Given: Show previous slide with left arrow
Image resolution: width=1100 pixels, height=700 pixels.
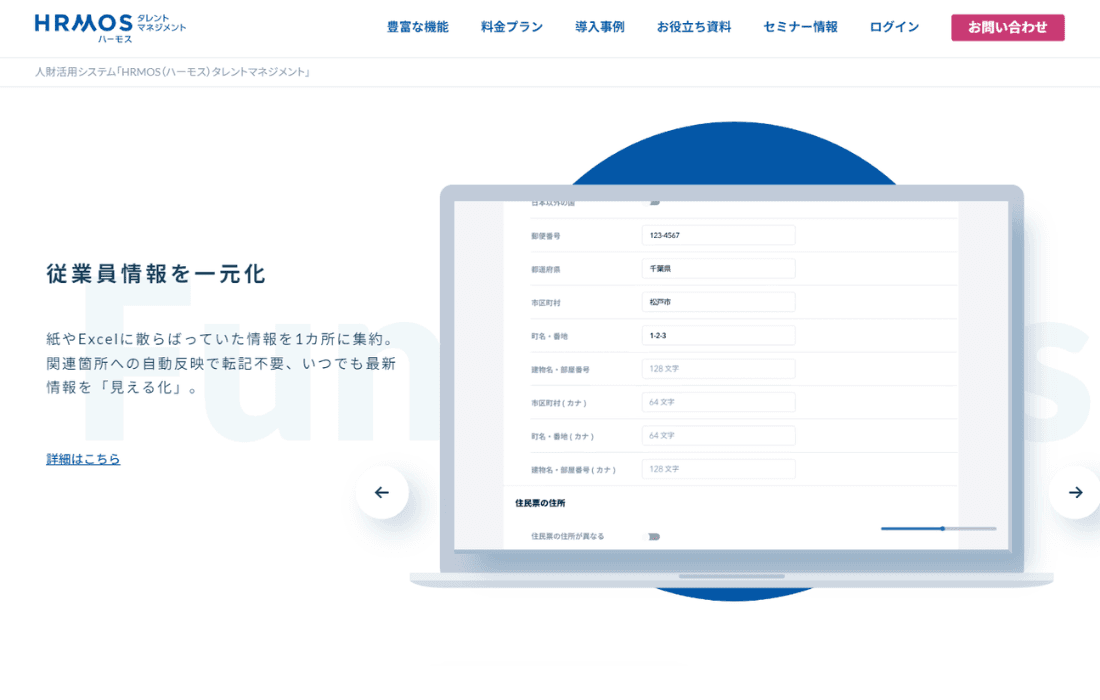Looking at the screenshot, I should (382, 492).
